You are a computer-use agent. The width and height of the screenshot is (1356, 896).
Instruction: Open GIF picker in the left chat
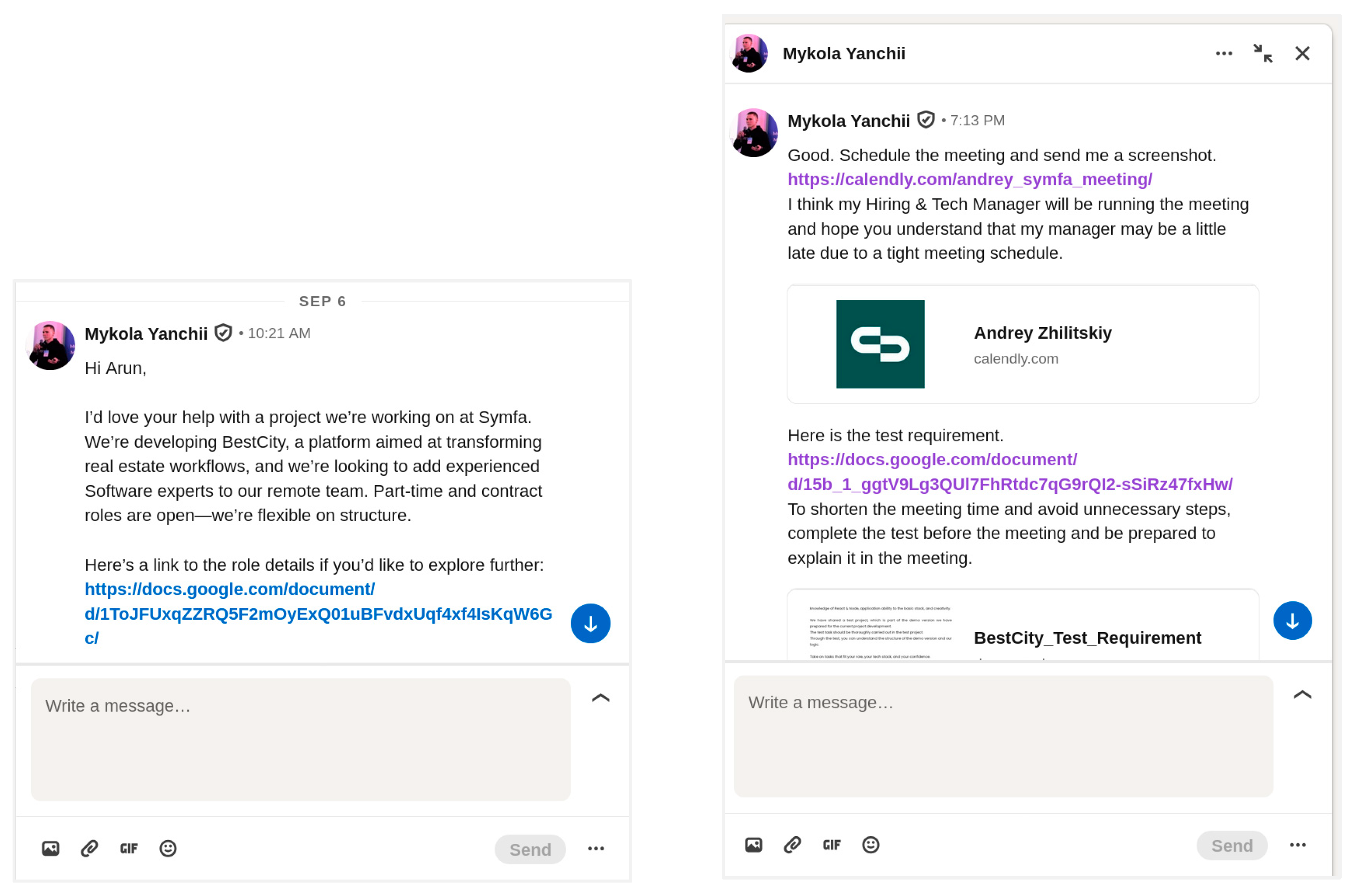(129, 849)
